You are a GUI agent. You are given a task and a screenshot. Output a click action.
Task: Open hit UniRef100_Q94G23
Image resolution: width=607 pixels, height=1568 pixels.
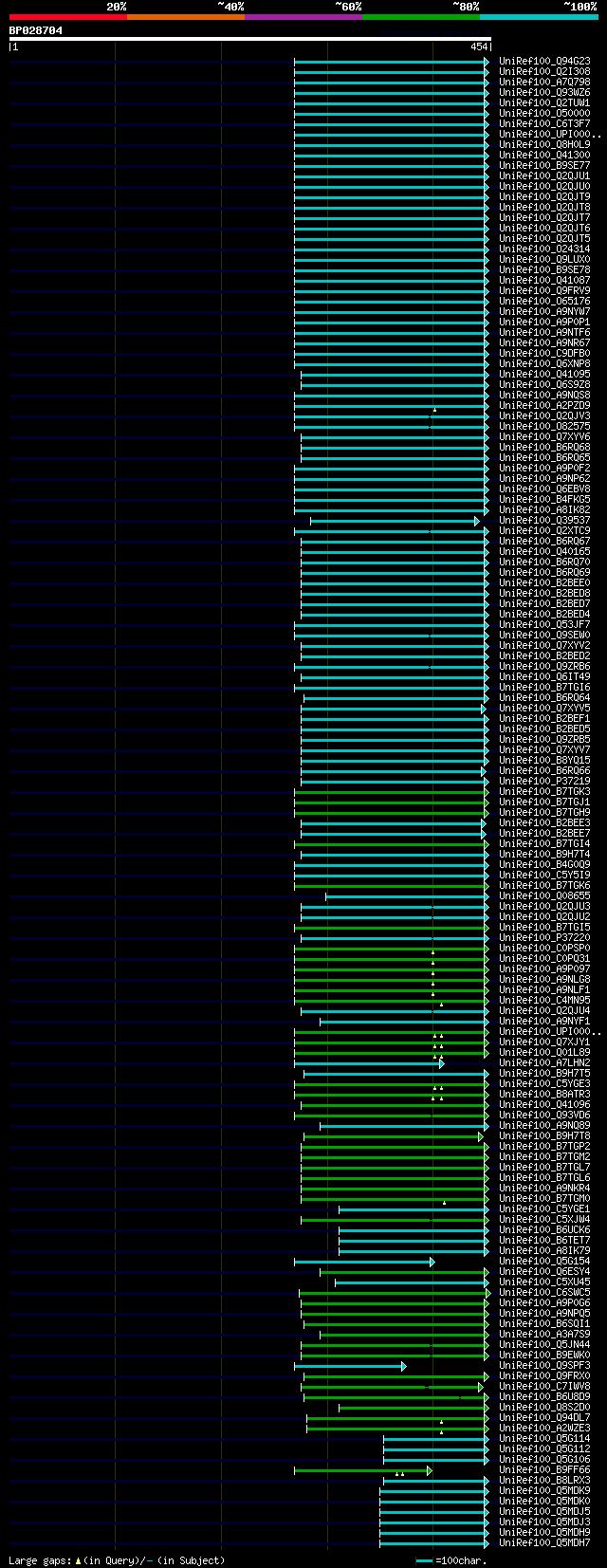point(544,62)
